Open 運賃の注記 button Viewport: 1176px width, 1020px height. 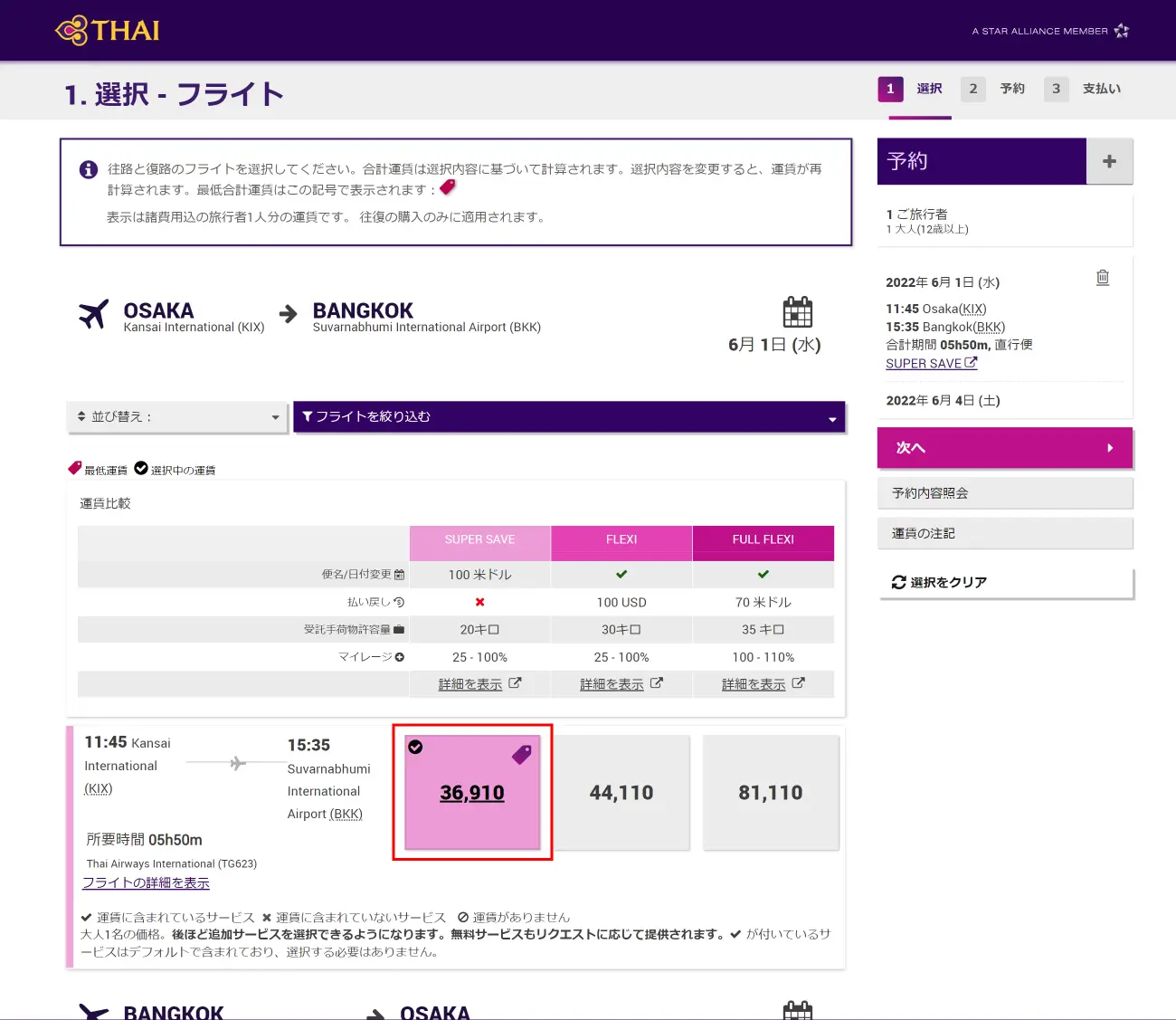(x=1005, y=533)
